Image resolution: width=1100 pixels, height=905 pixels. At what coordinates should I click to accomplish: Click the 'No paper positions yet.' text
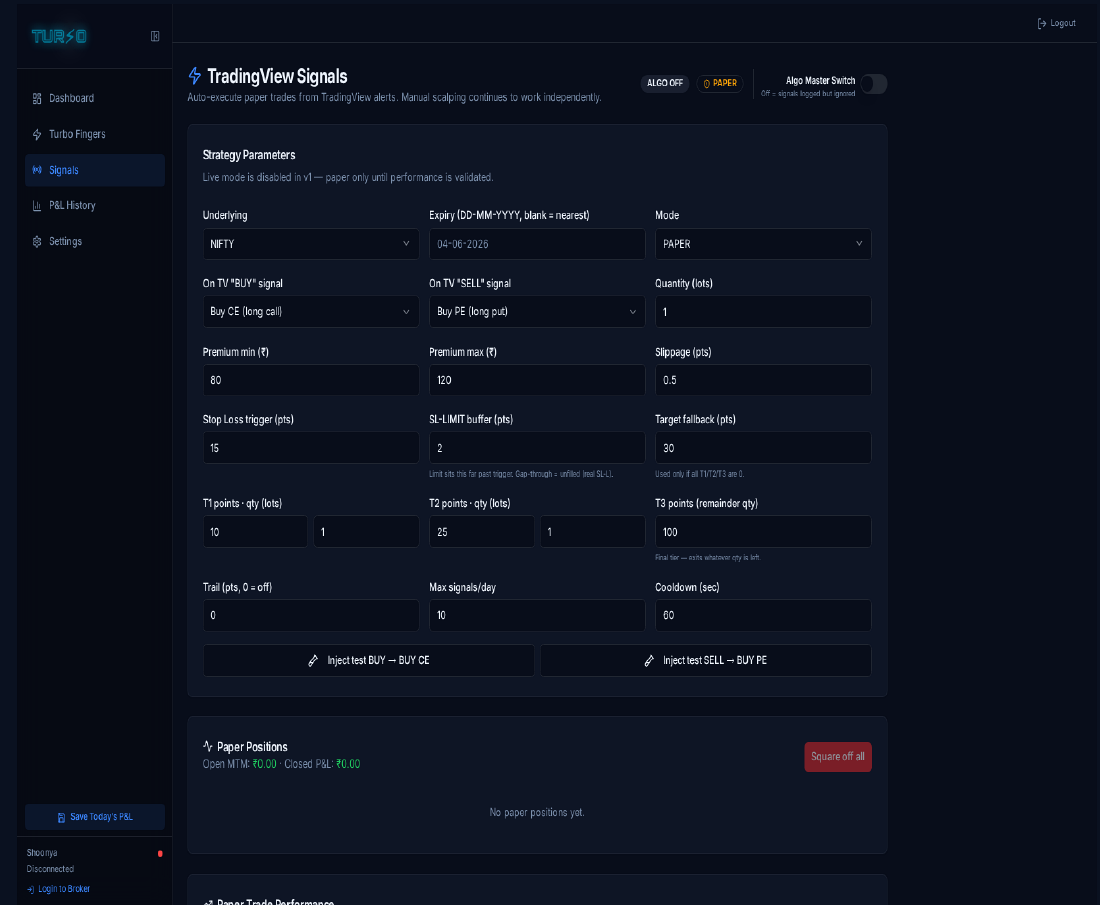click(x=537, y=812)
